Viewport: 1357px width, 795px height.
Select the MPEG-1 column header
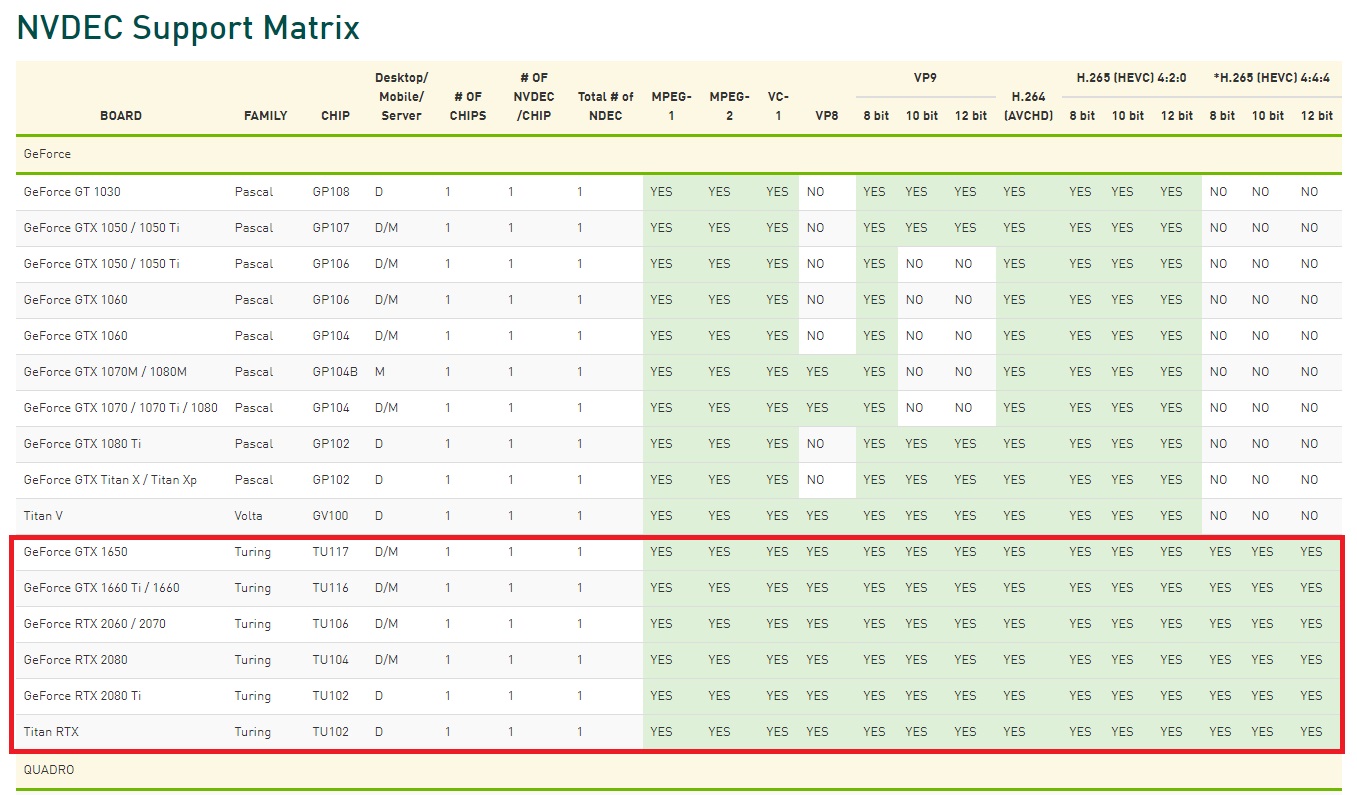[x=671, y=106]
